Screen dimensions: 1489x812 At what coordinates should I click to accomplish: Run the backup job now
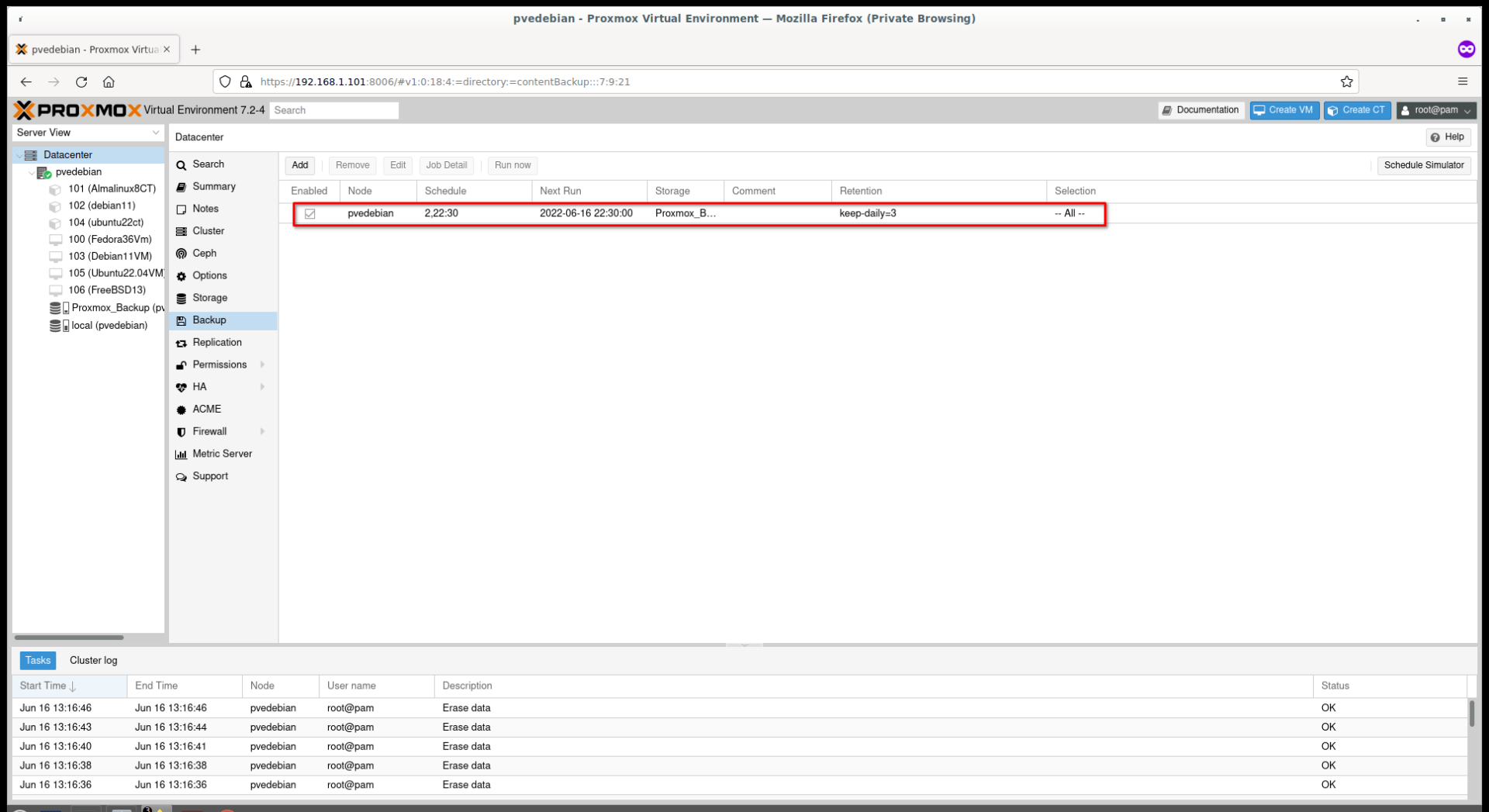(512, 165)
